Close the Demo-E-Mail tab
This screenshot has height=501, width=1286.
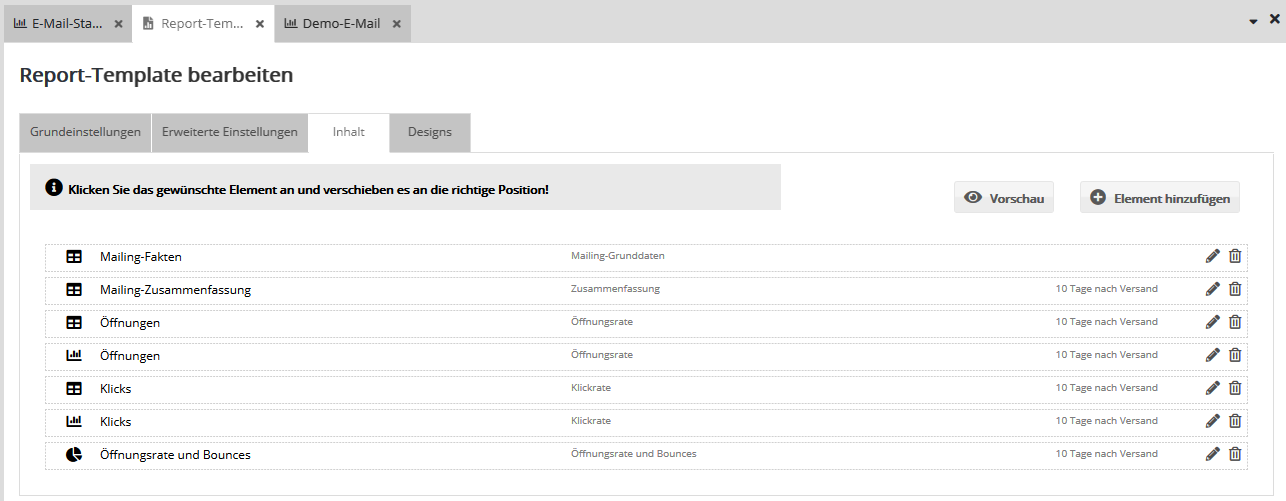click(x=396, y=24)
